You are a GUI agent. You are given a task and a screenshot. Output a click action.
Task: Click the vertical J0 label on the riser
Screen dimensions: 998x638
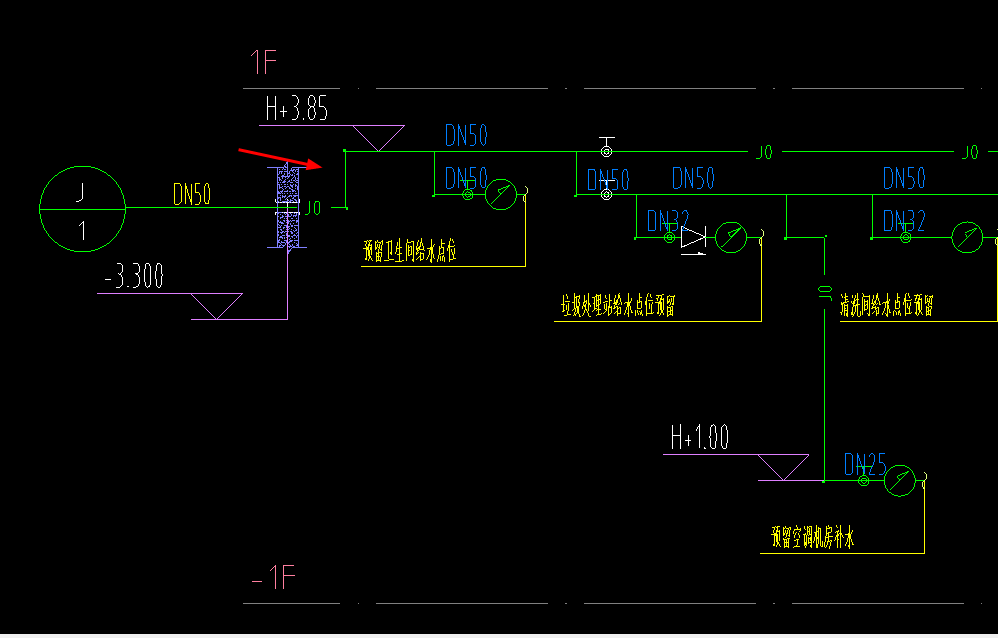pos(825,293)
